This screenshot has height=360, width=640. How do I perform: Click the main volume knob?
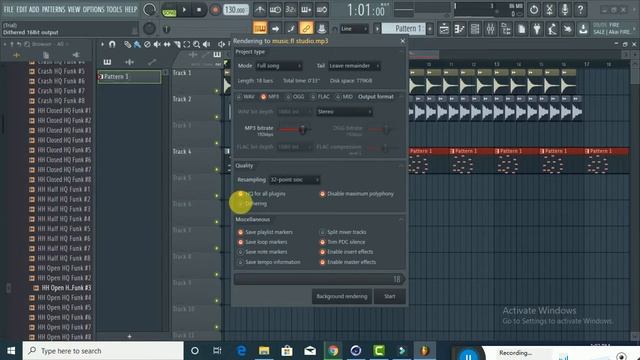tap(149, 10)
